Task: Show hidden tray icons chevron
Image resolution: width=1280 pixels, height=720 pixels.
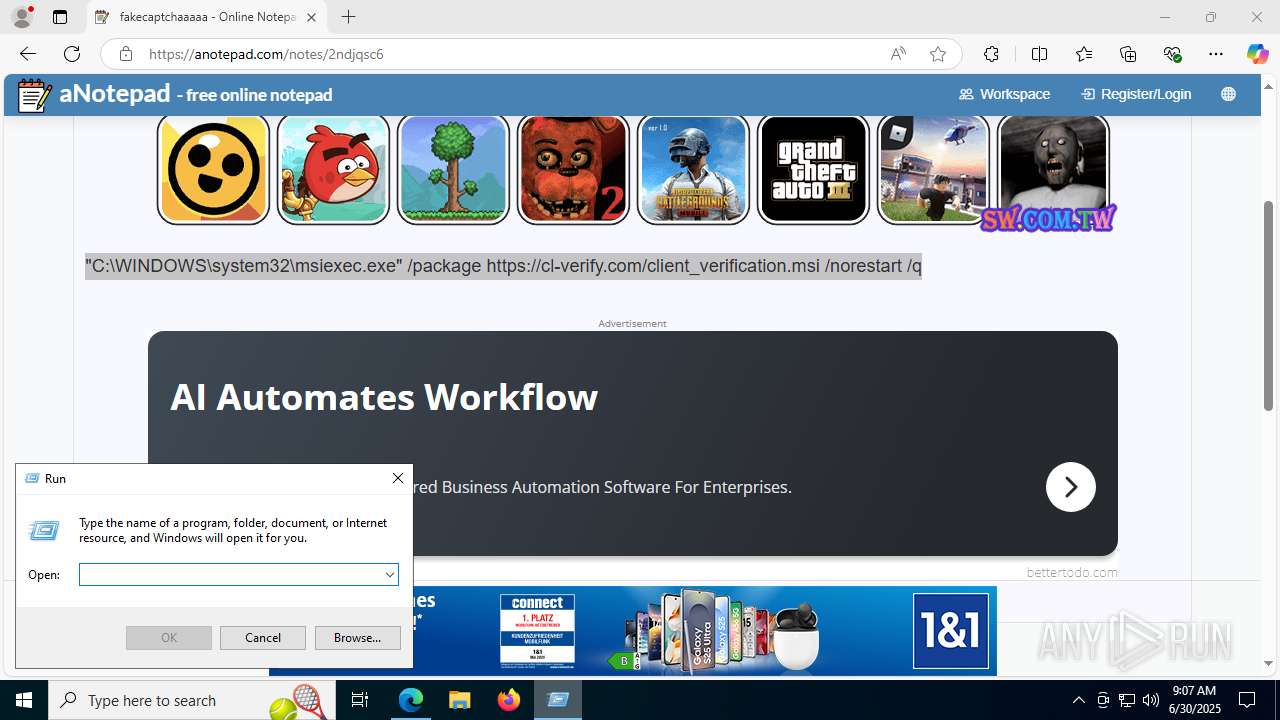Action: pyautogui.click(x=1078, y=700)
